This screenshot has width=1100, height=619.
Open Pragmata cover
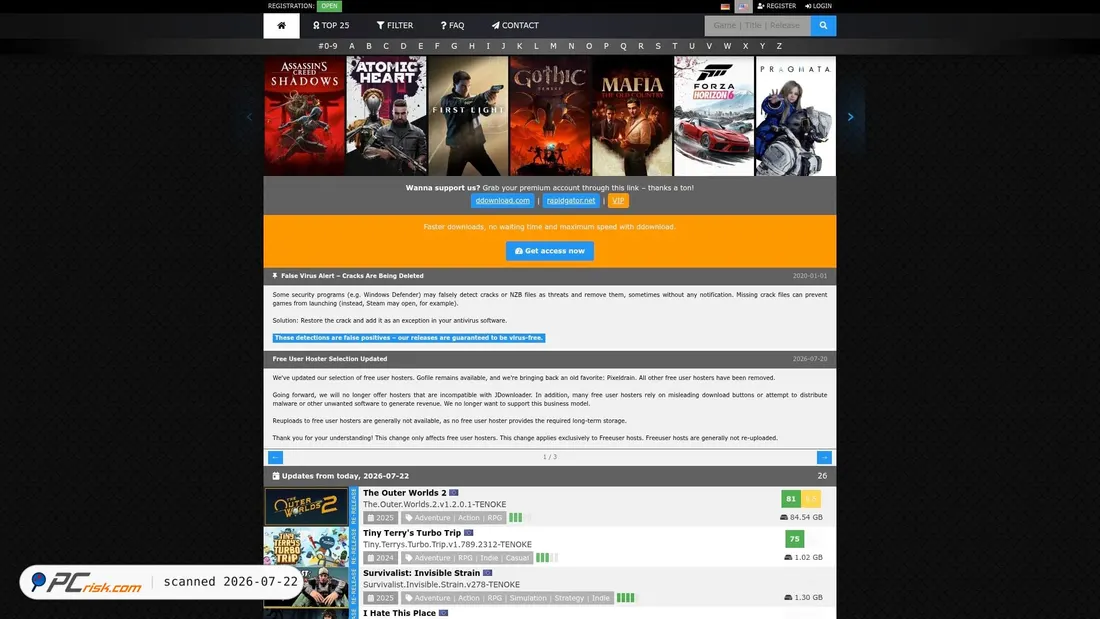tap(796, 117)
